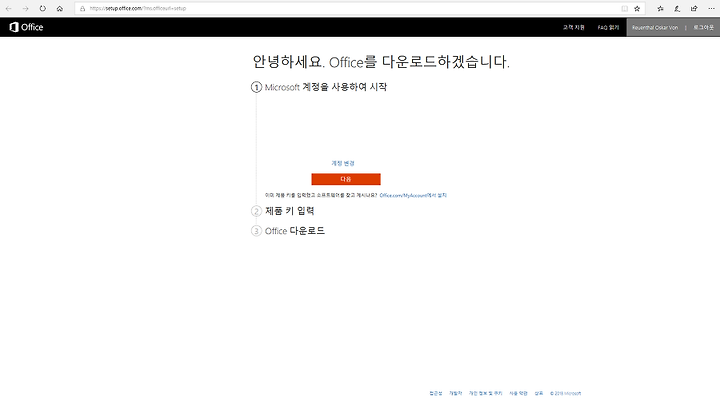
Task: Click the orange 다음 button
Action: [346, 179]
